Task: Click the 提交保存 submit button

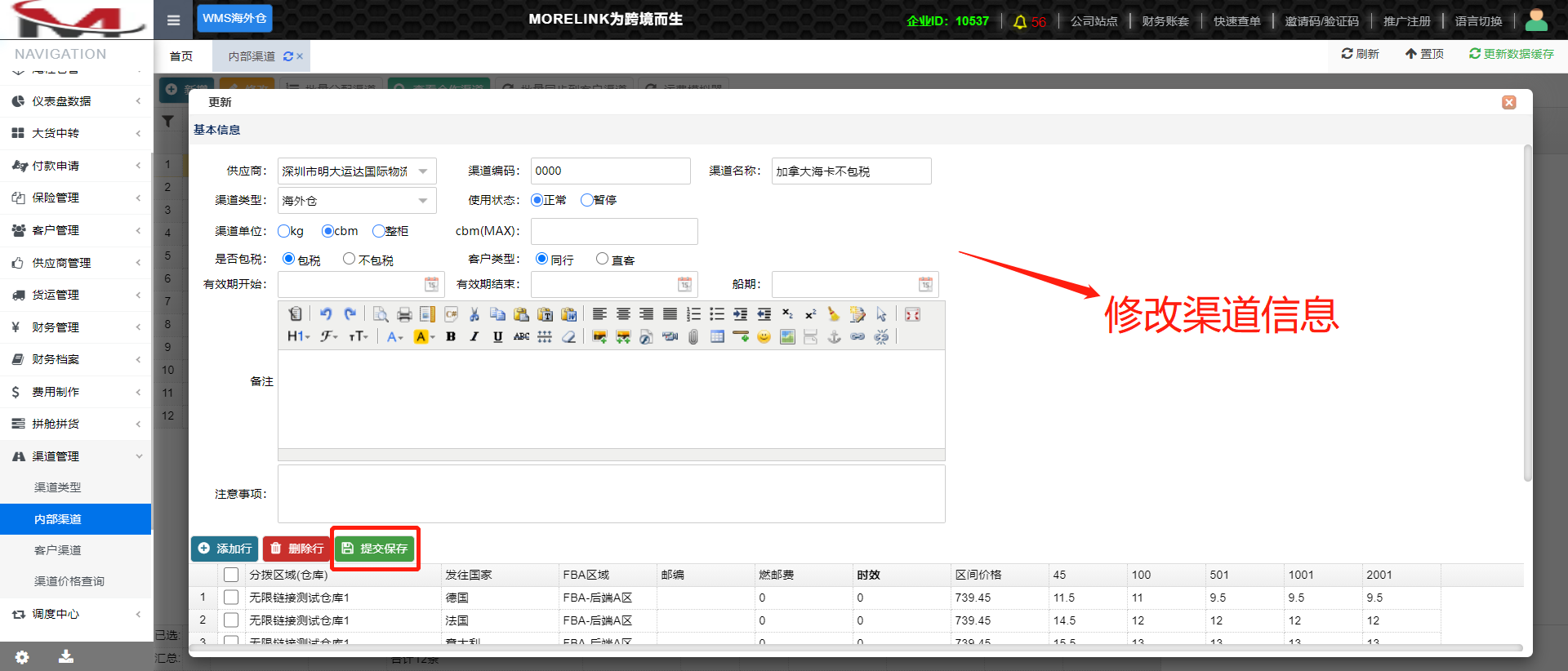Action: pyautogui.click(x=375, y=549)
